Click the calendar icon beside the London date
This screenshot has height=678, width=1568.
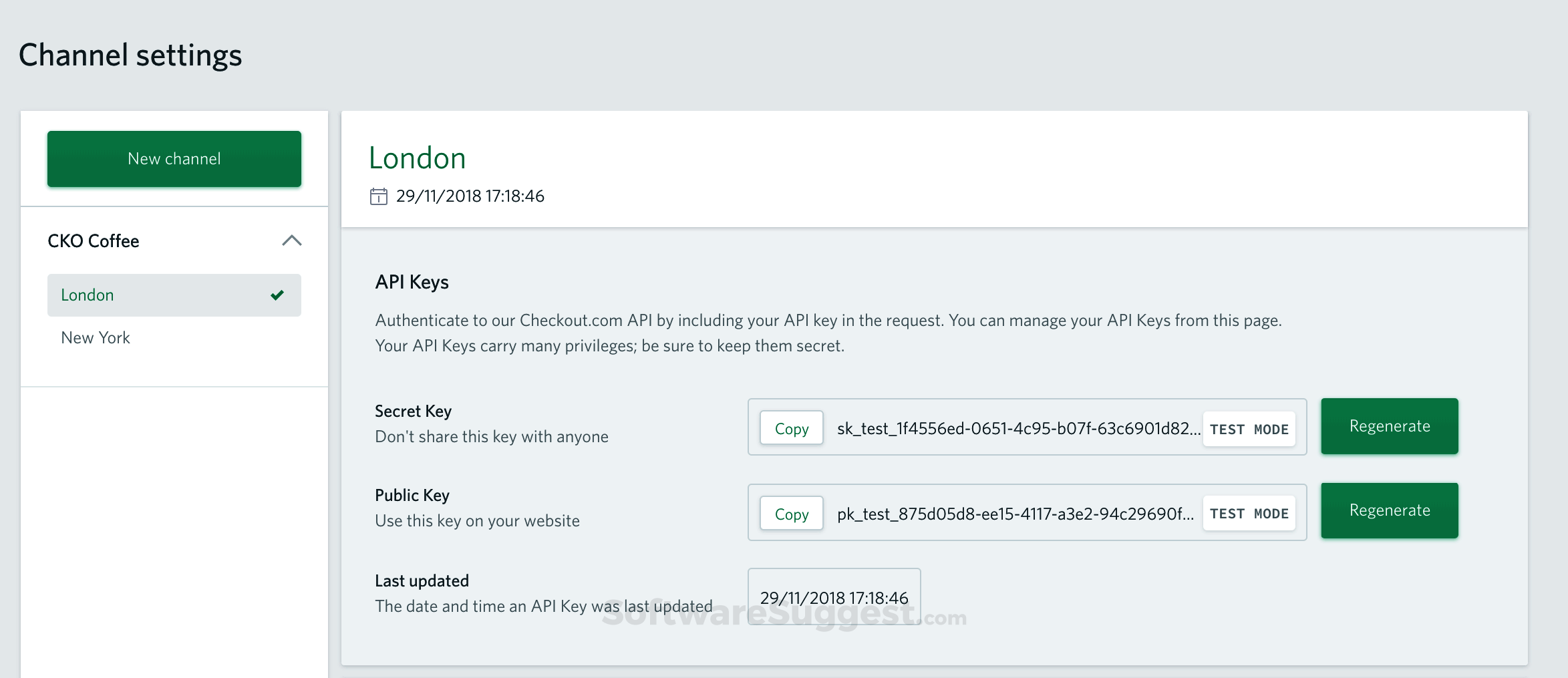point(378,196)
